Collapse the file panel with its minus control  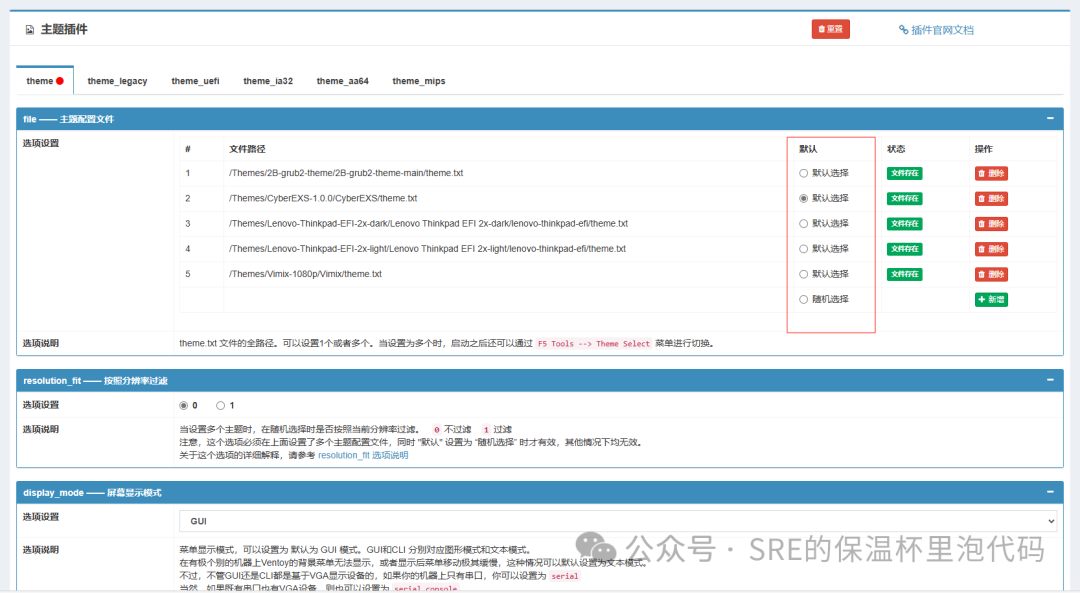1050,118
